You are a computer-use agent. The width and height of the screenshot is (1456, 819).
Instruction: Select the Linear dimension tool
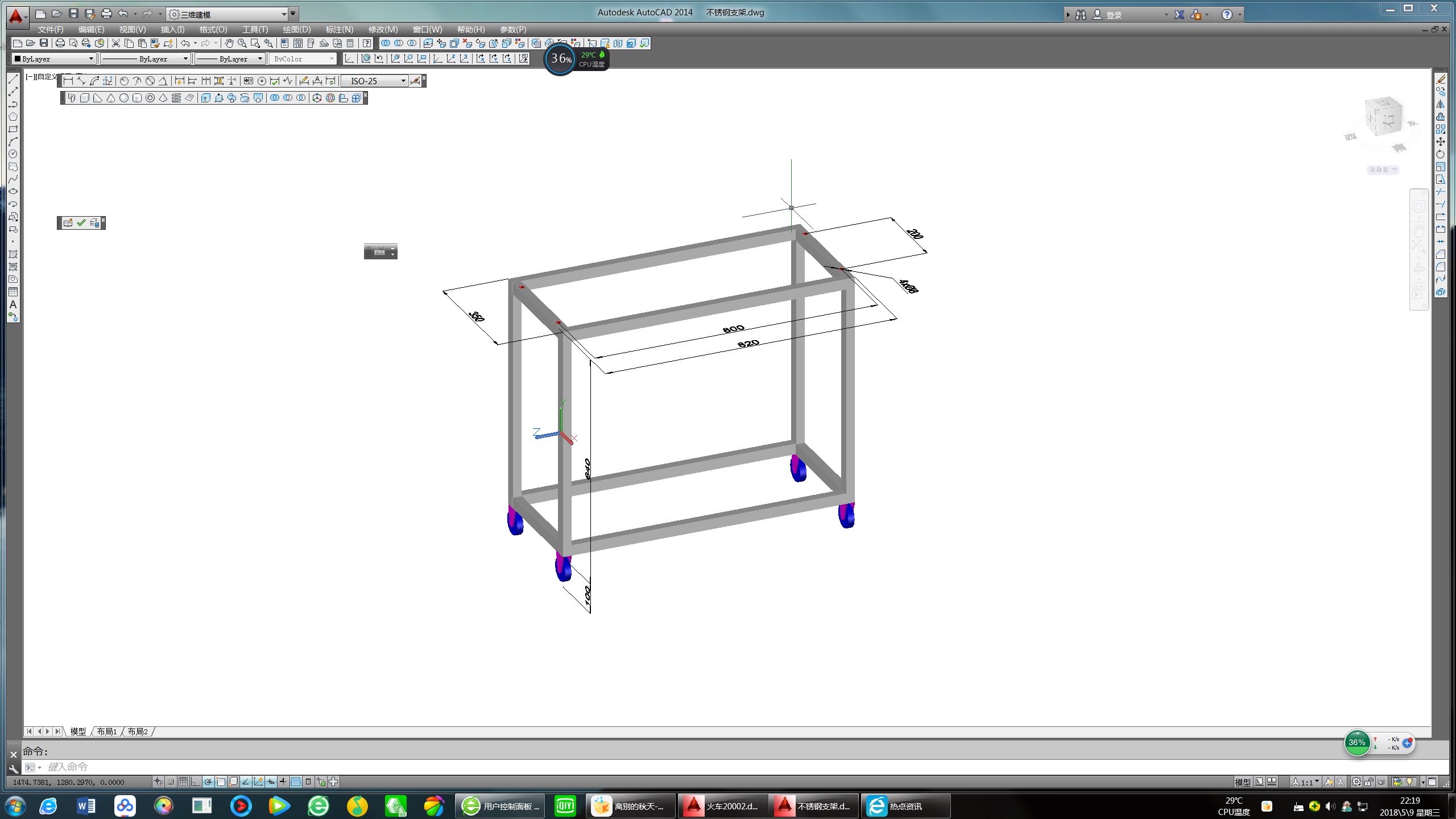point(68,81)
